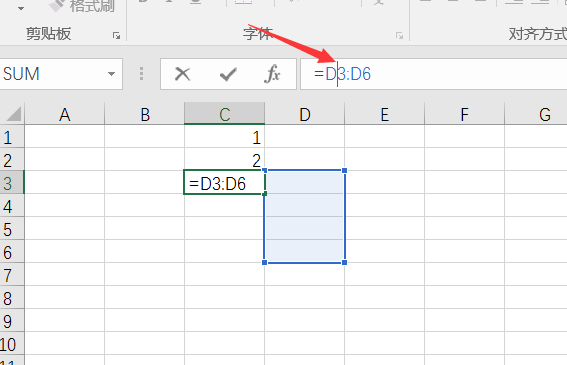Image resolution: width=567 pixels, height=365 pixels.
Task: Select column E header
Action: coord(384,114)
